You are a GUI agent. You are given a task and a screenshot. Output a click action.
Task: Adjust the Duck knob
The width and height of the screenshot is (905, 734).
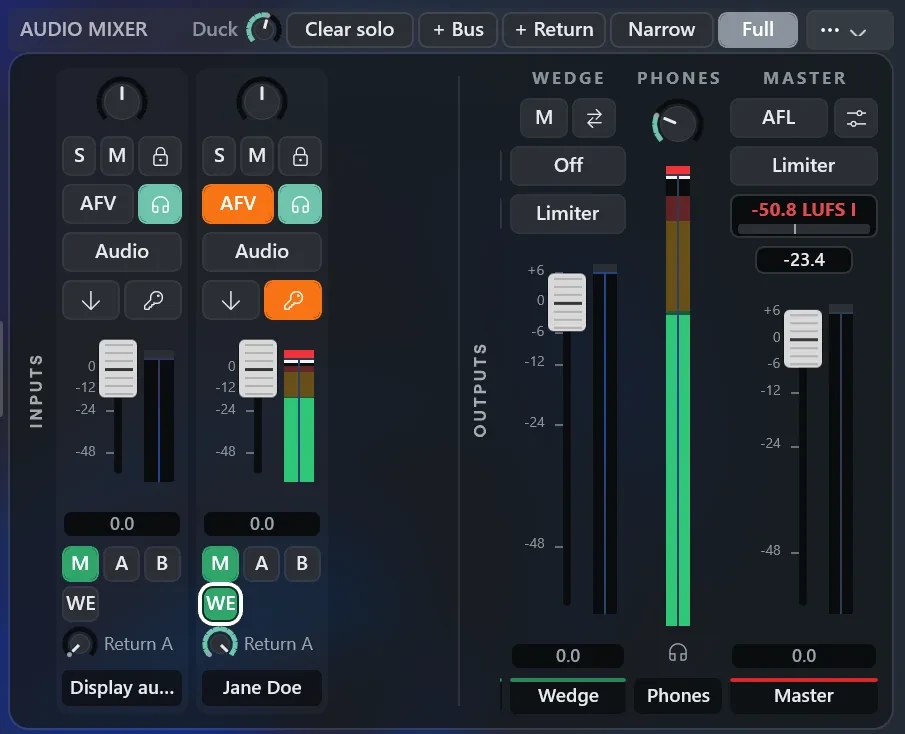[263, 29]
